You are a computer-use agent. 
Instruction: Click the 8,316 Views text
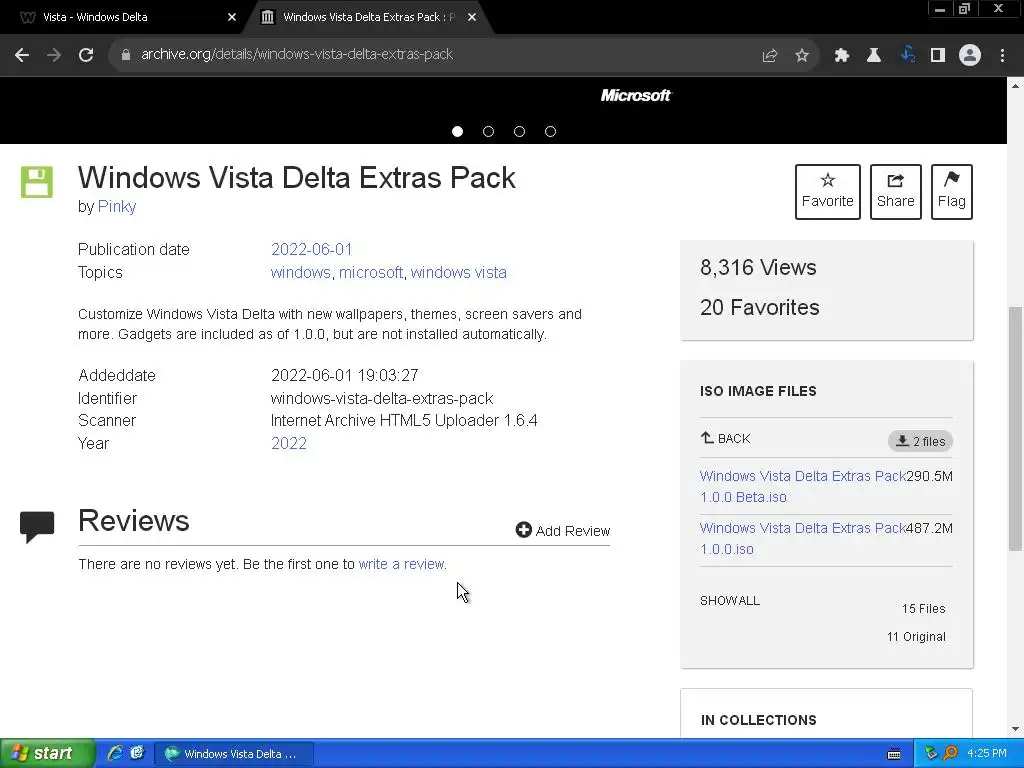[758, 268]
